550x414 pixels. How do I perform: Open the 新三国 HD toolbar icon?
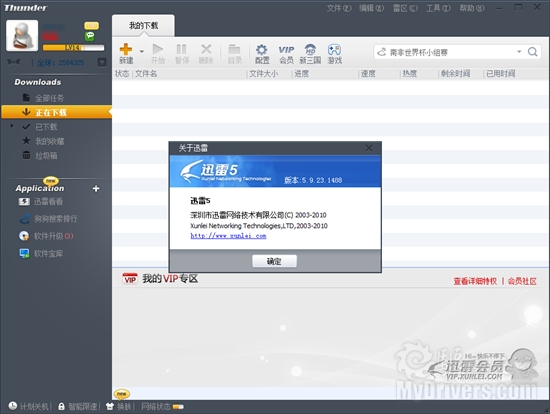310,49
